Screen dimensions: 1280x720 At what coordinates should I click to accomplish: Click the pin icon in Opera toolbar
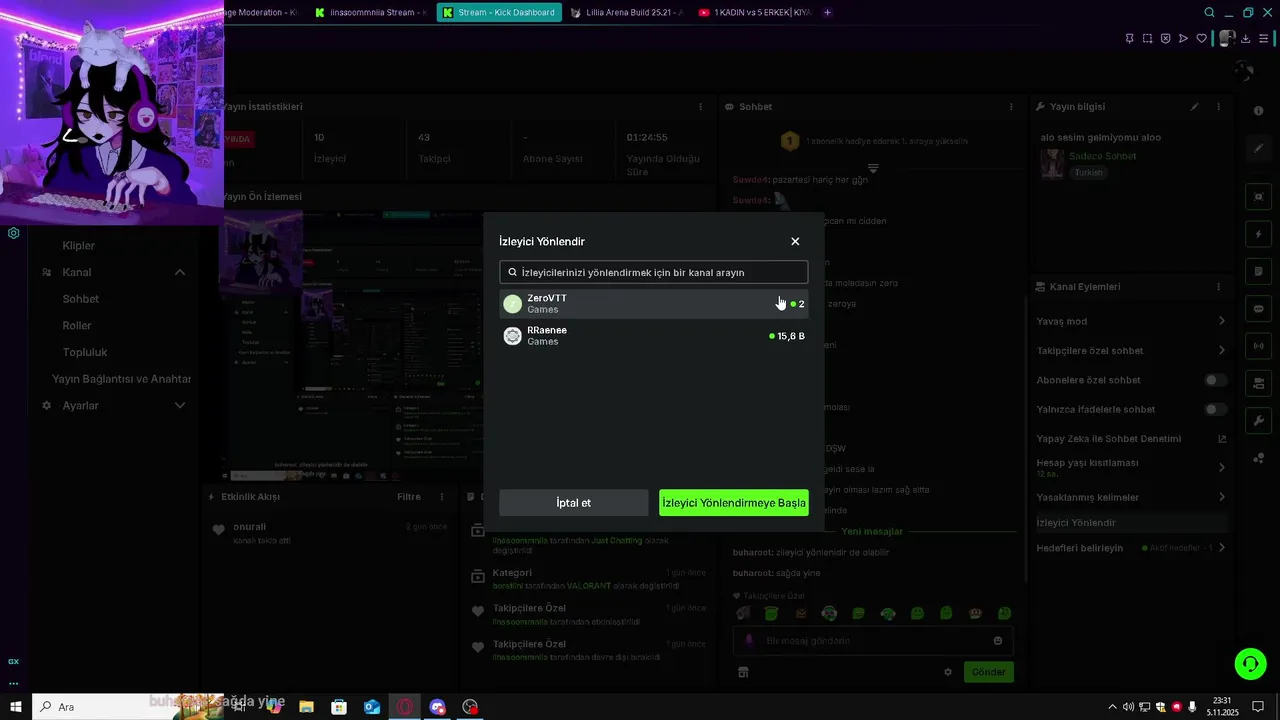[x=1129, y=38]
